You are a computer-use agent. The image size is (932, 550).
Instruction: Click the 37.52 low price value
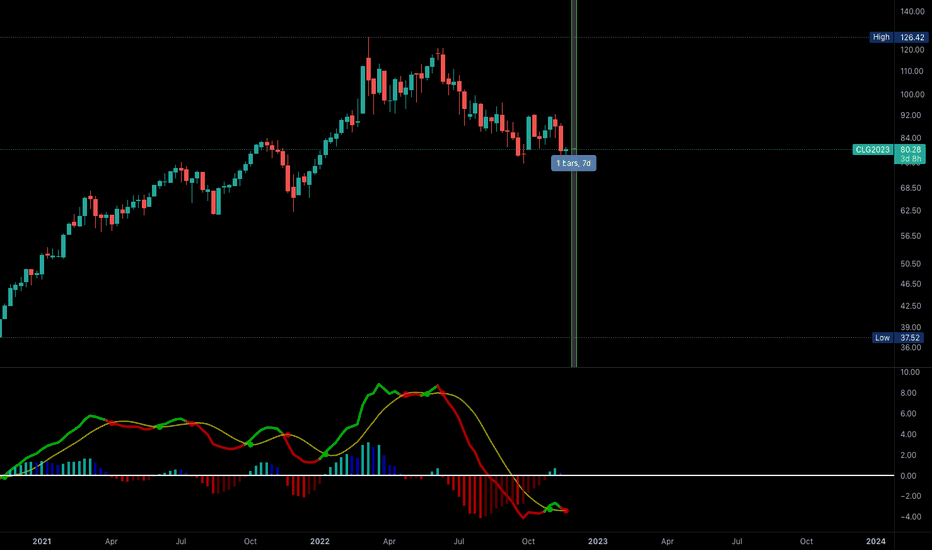(910, 338)
